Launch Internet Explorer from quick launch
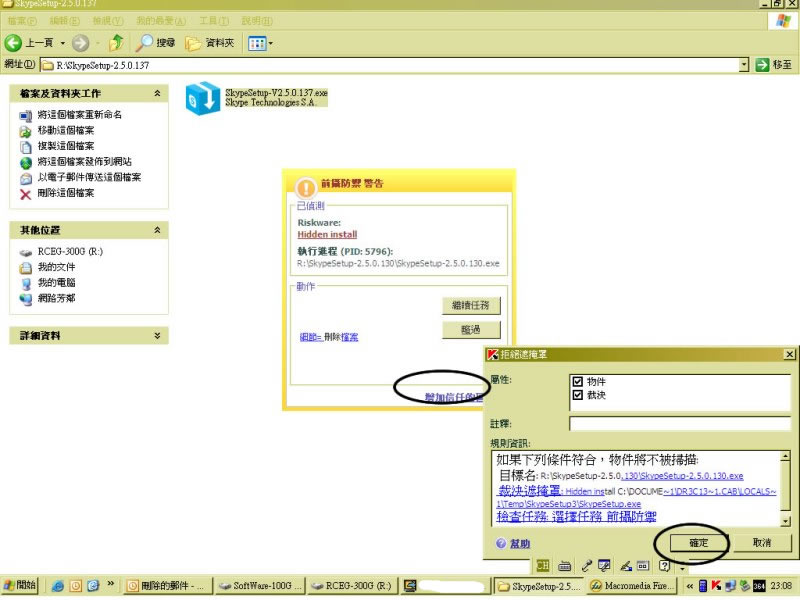 pos(58,586)
